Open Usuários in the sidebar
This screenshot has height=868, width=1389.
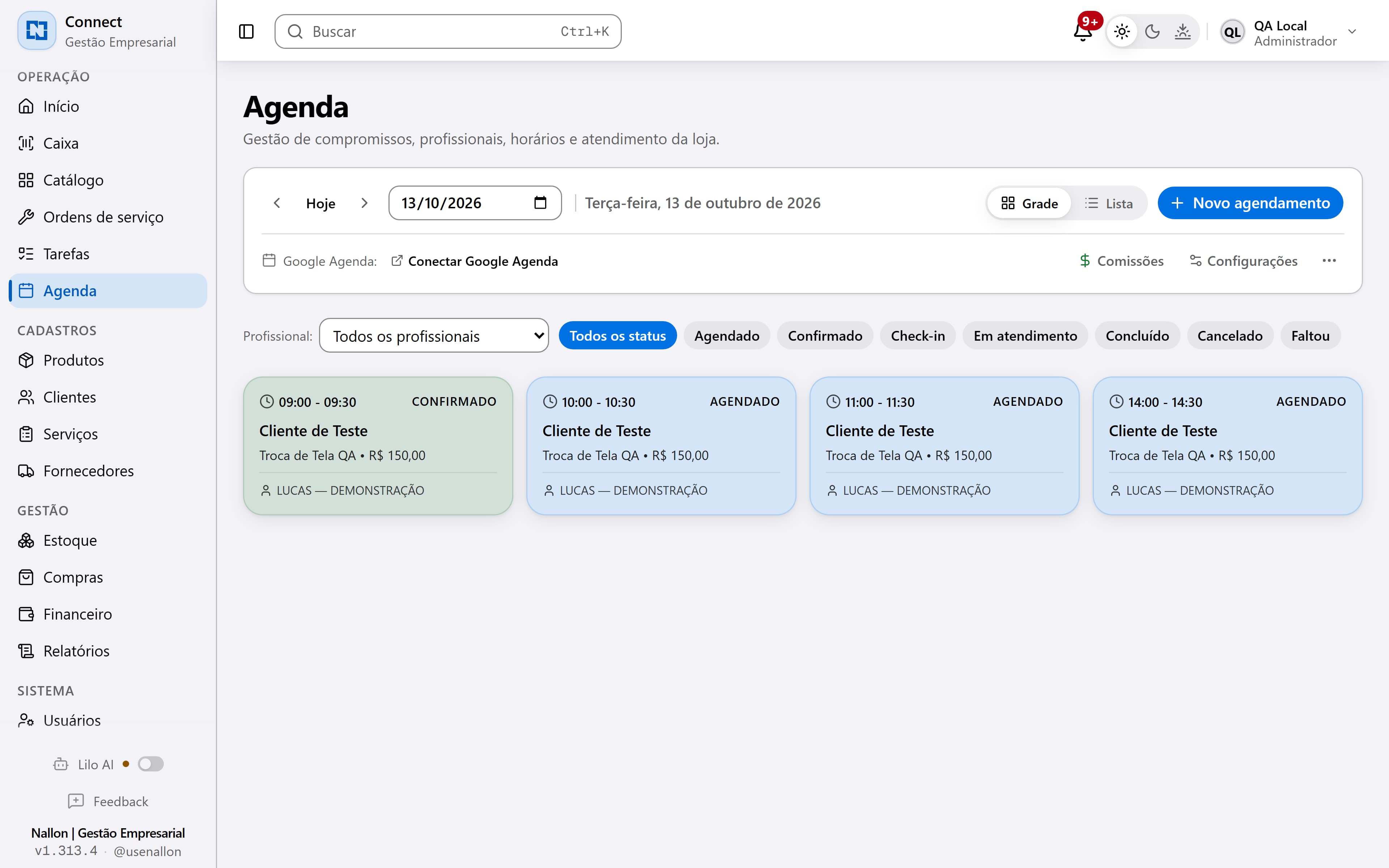(108, 720)
